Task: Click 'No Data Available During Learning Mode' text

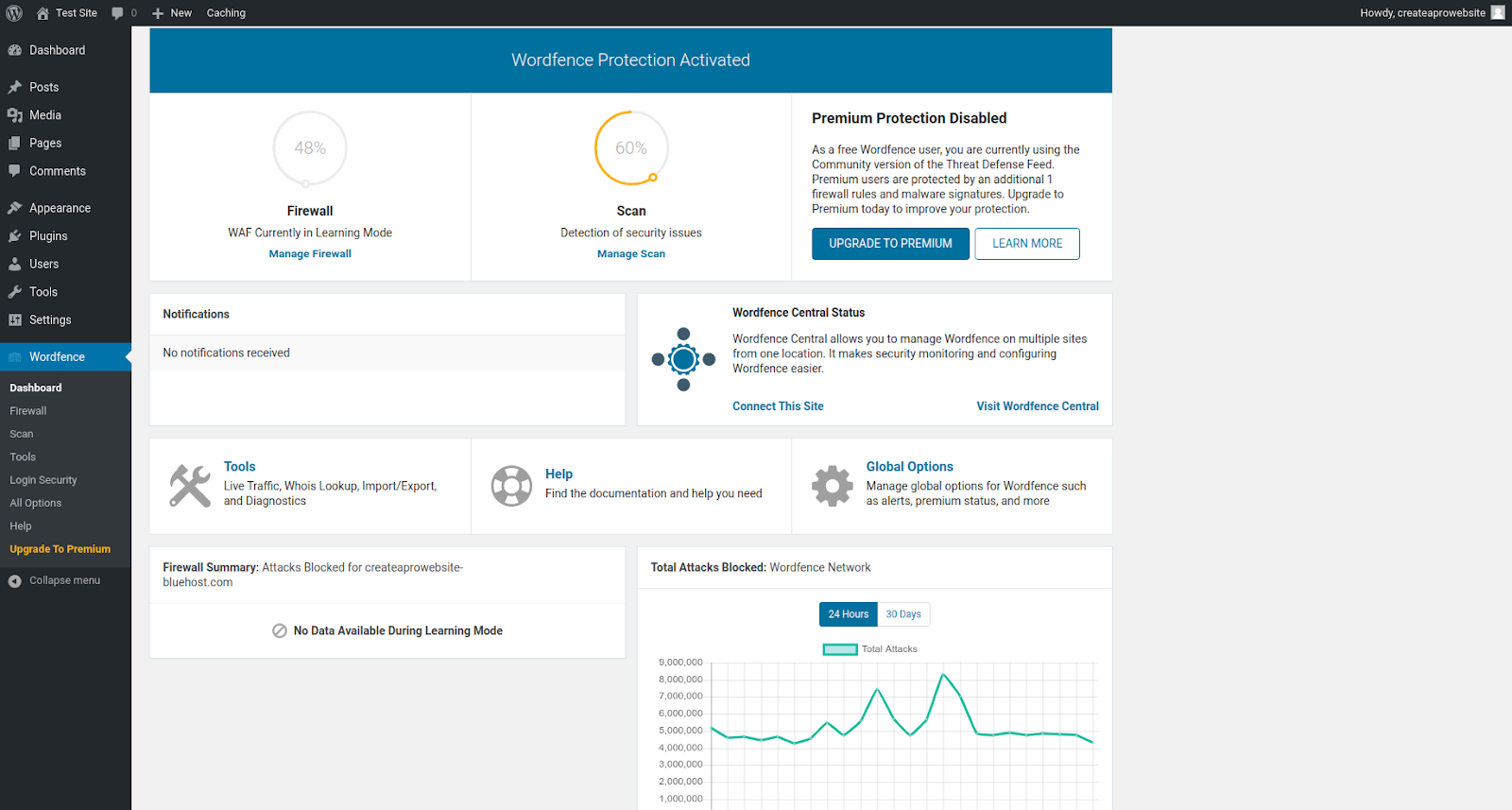Action: point(398,630)
